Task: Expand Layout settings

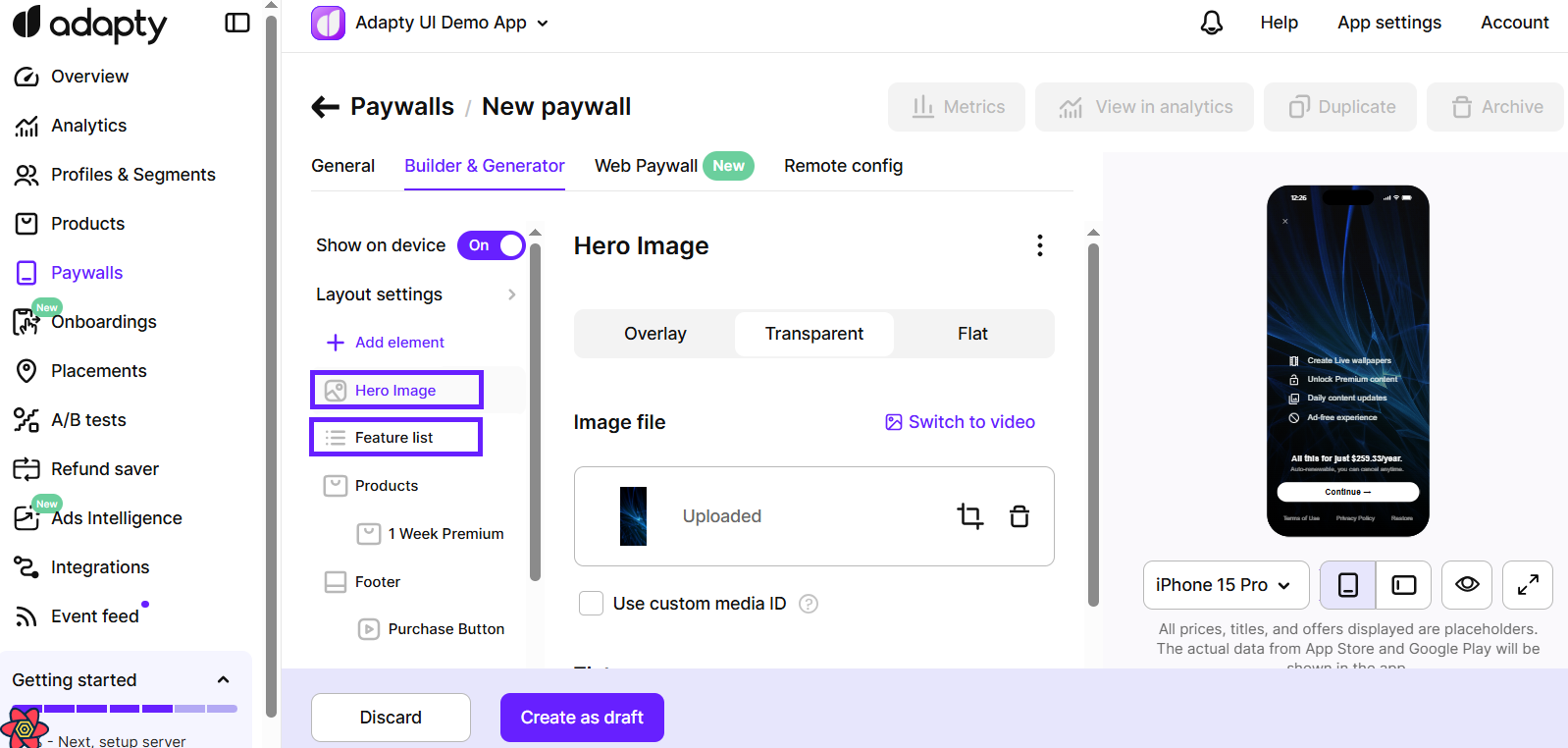Action: 416,294
